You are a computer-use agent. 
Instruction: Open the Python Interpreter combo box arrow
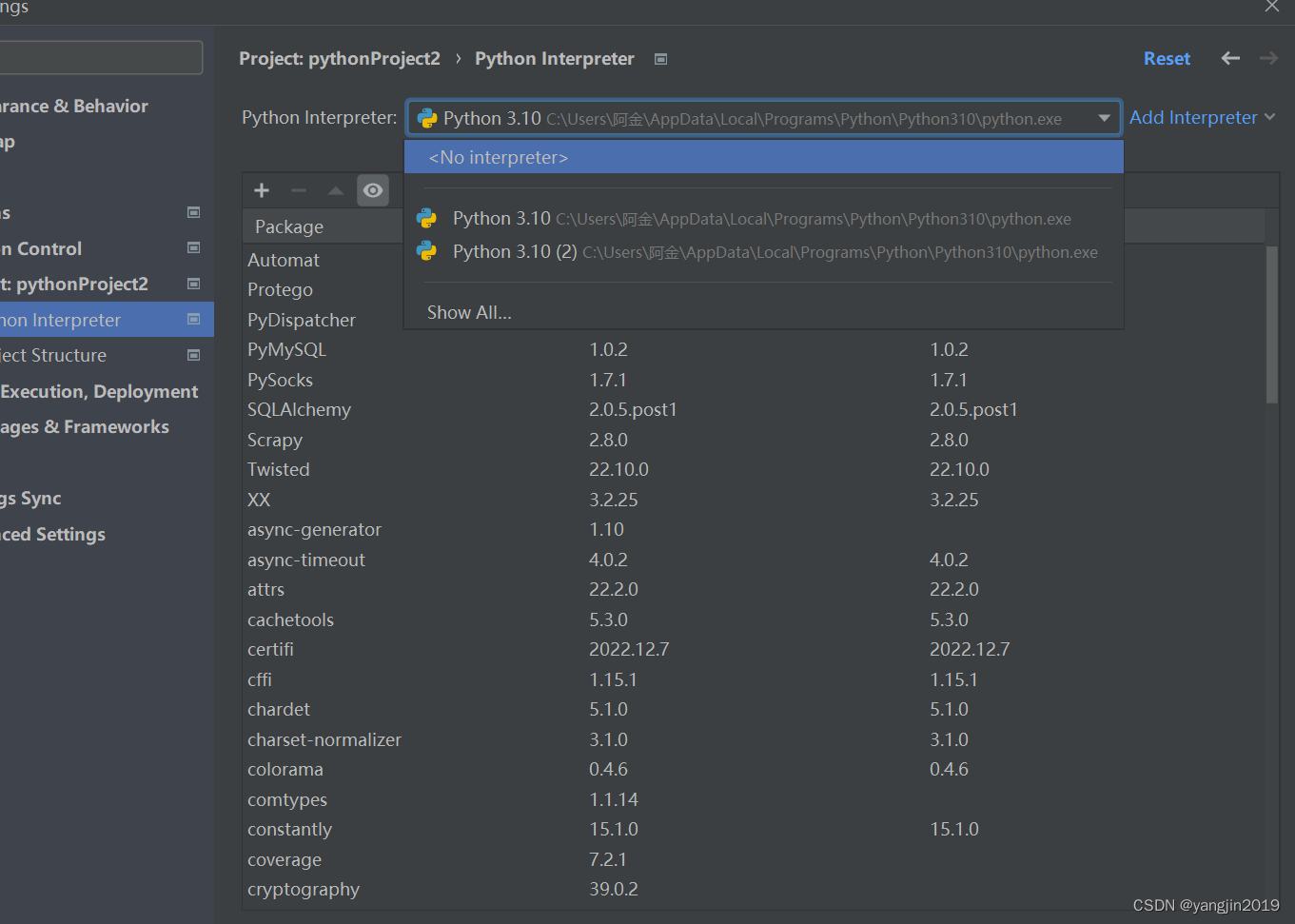[1104, 118]
